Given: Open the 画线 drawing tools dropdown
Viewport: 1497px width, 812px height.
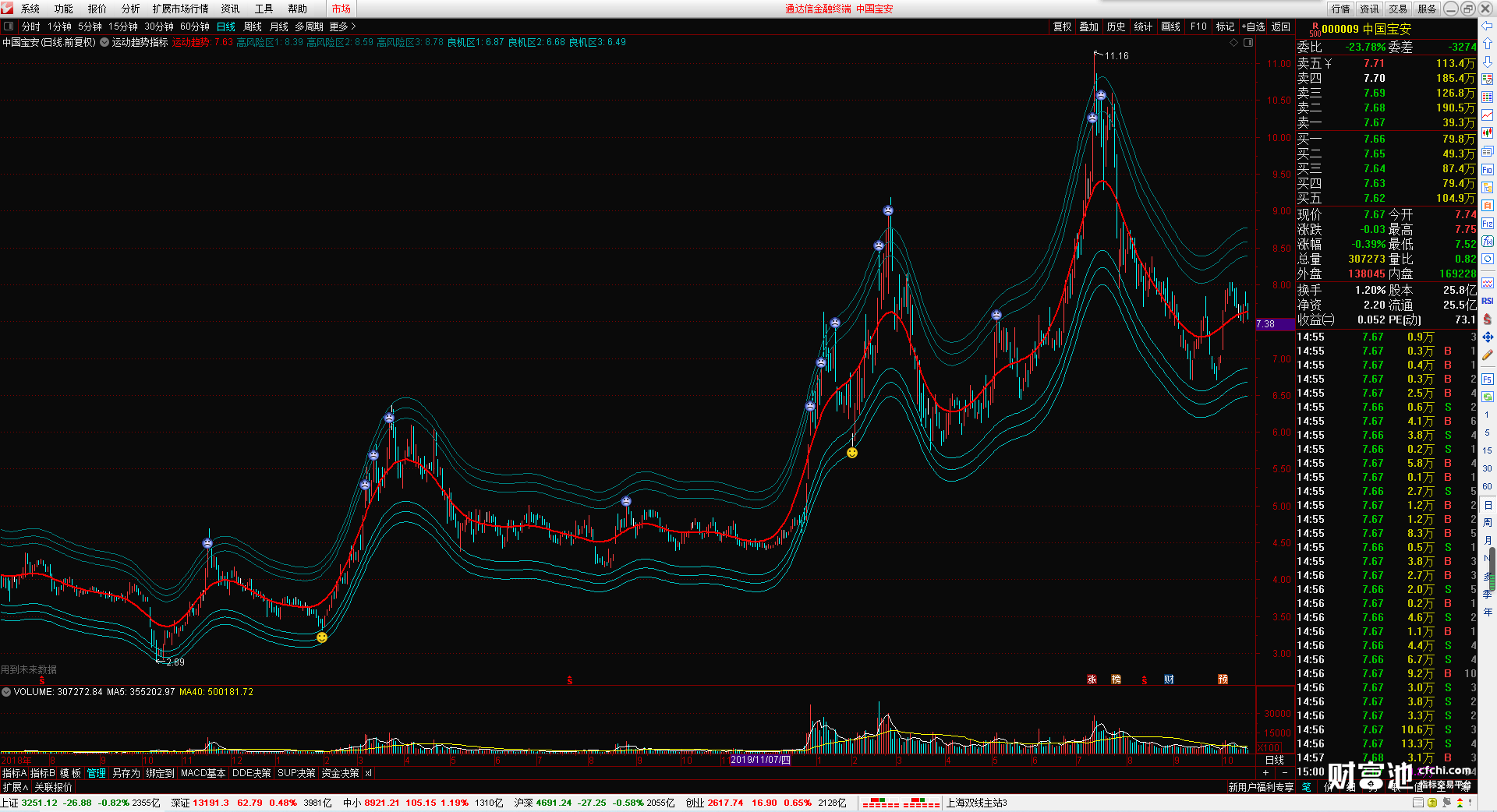Looking at the screenshot, I should pos(1170,26).
